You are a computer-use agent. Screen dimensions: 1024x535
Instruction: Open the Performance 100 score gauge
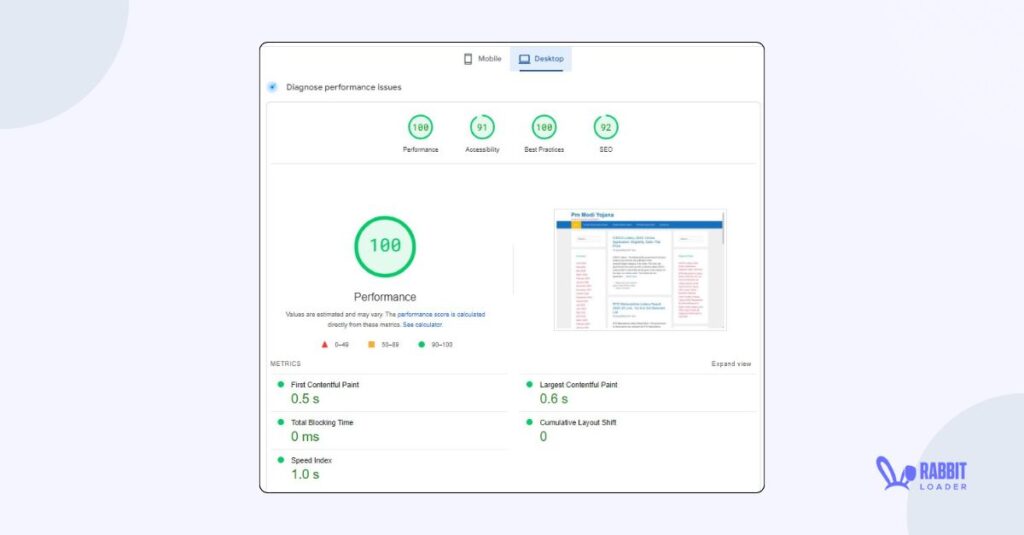coord(421,127)
